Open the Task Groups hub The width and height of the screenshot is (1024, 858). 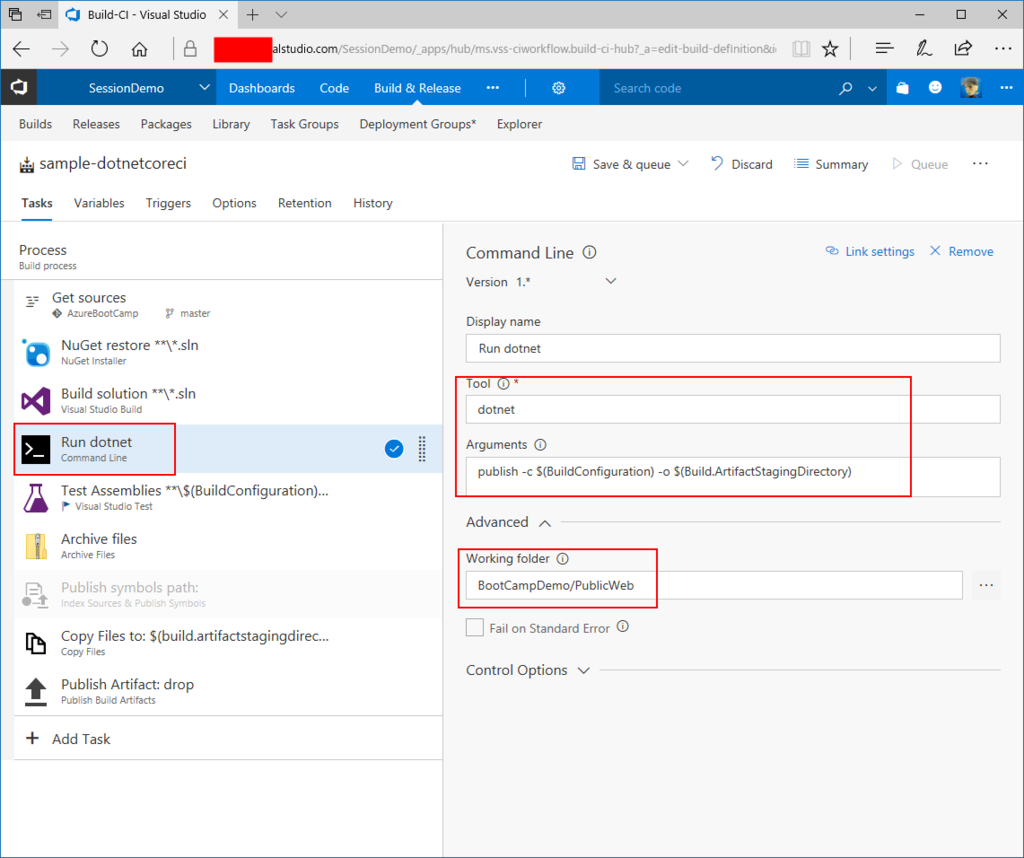[x=304, y=124]
